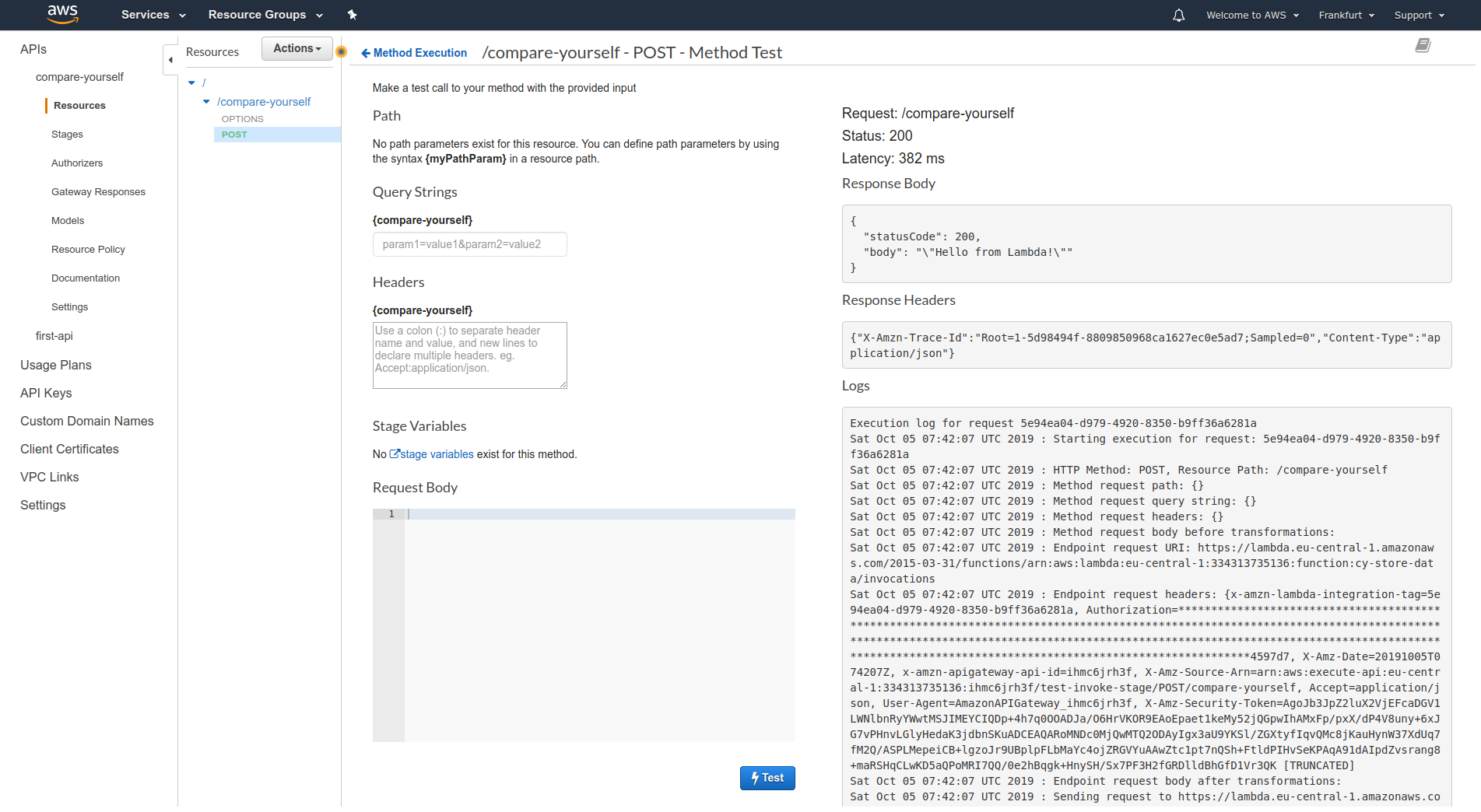
Task: Open the Frankfurt region selector
Action: coord(1346,15)
